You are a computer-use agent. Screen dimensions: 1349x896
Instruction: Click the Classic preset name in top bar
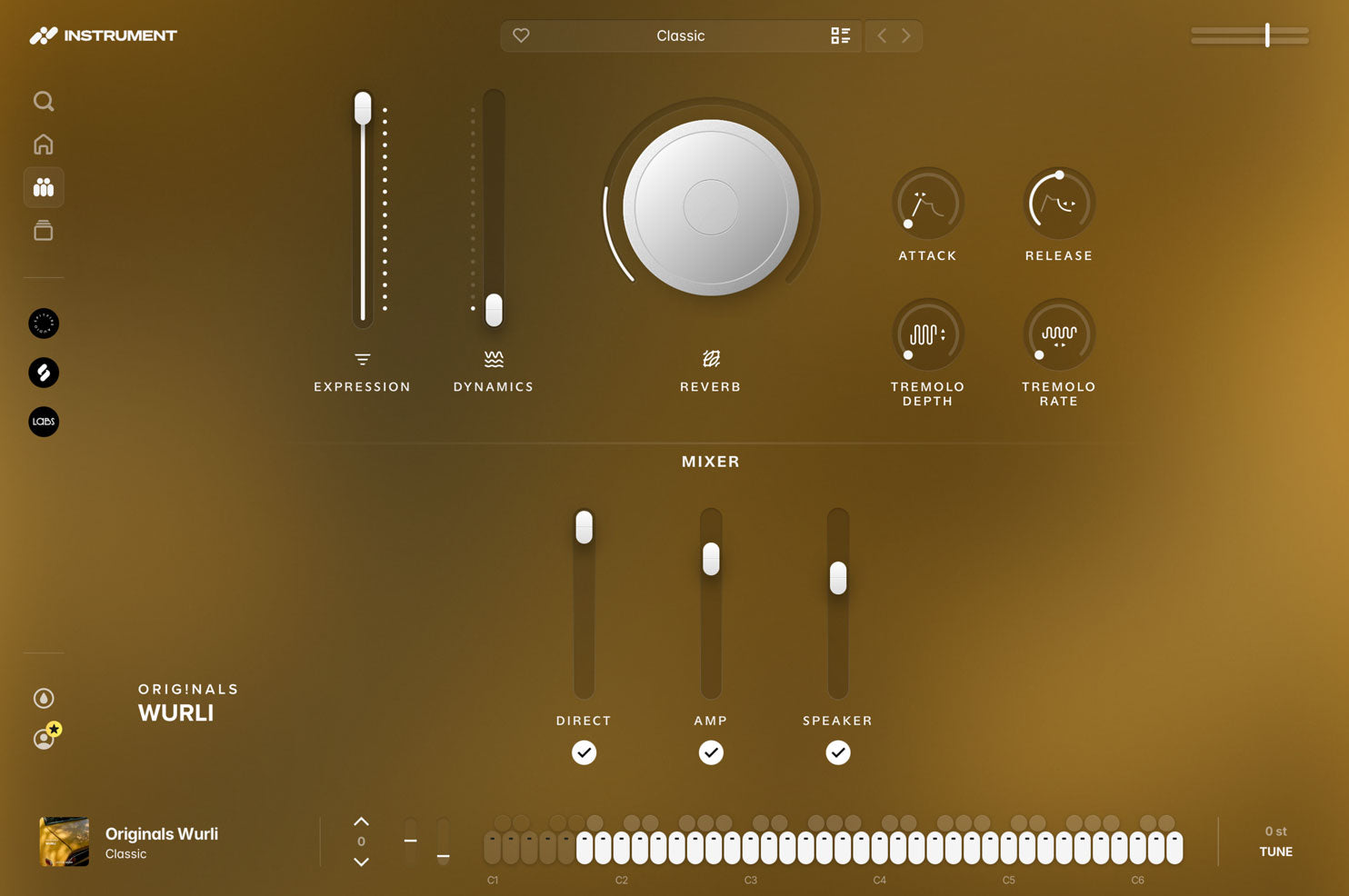coord(681,35)
